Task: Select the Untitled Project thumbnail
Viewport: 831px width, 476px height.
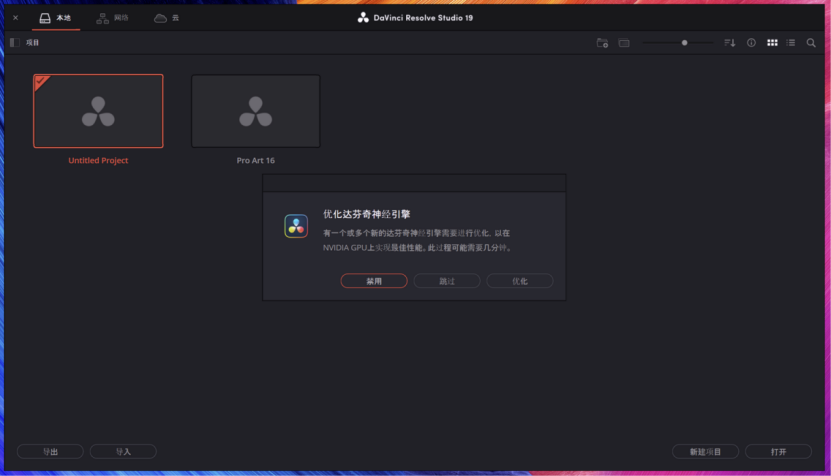Action: (x=98, y=111)
